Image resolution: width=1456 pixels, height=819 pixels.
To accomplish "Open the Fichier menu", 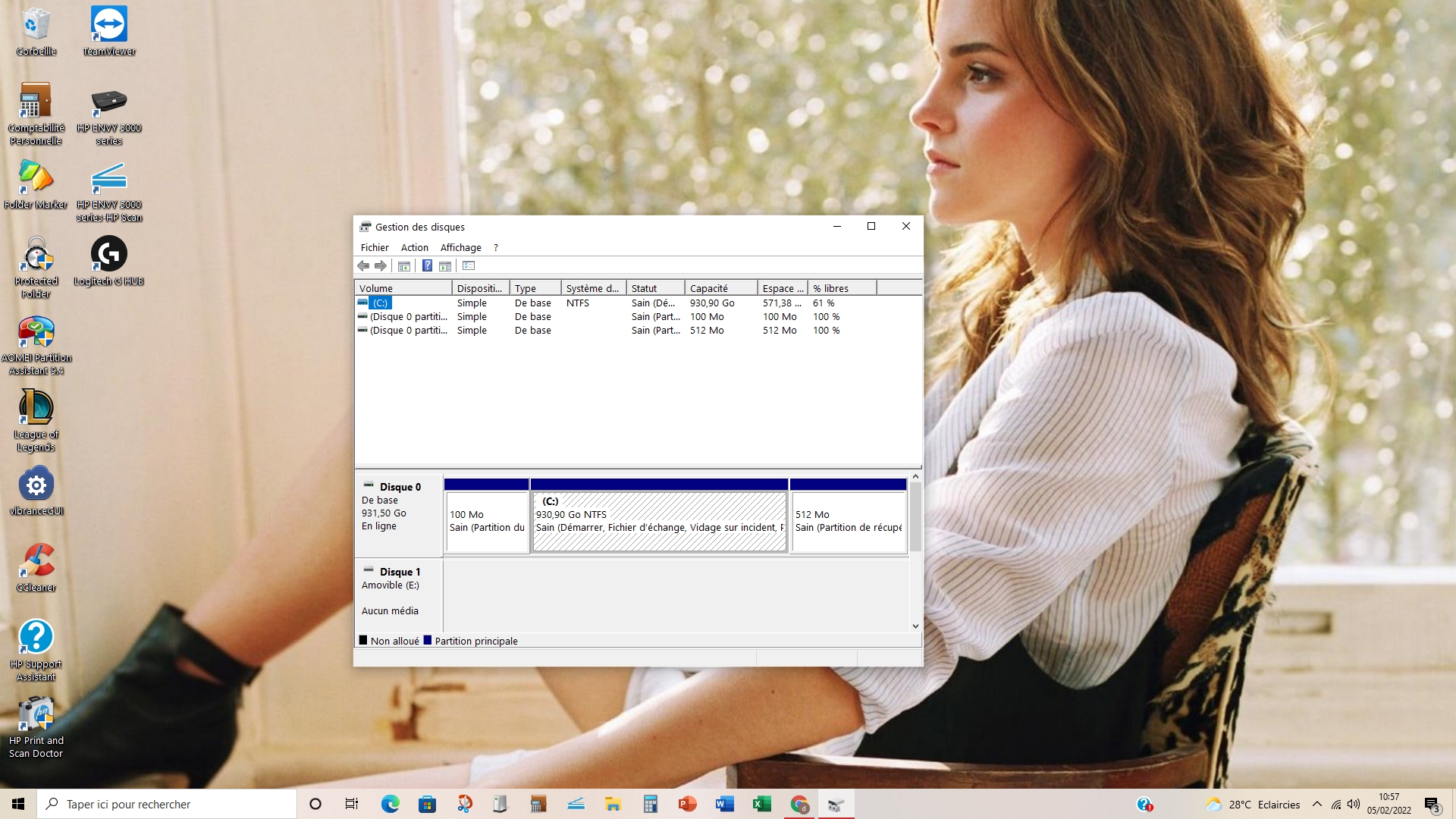I will (375, 248).
